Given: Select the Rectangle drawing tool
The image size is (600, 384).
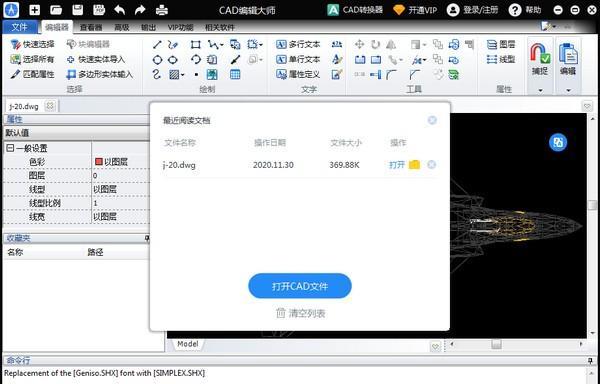Looking at the screenshot, I should pyautogui.click(x=196, y=45).
